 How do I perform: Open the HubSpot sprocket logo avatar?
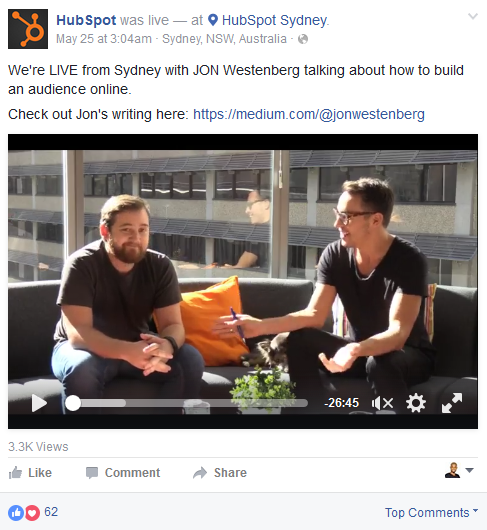tap(28, 29)
